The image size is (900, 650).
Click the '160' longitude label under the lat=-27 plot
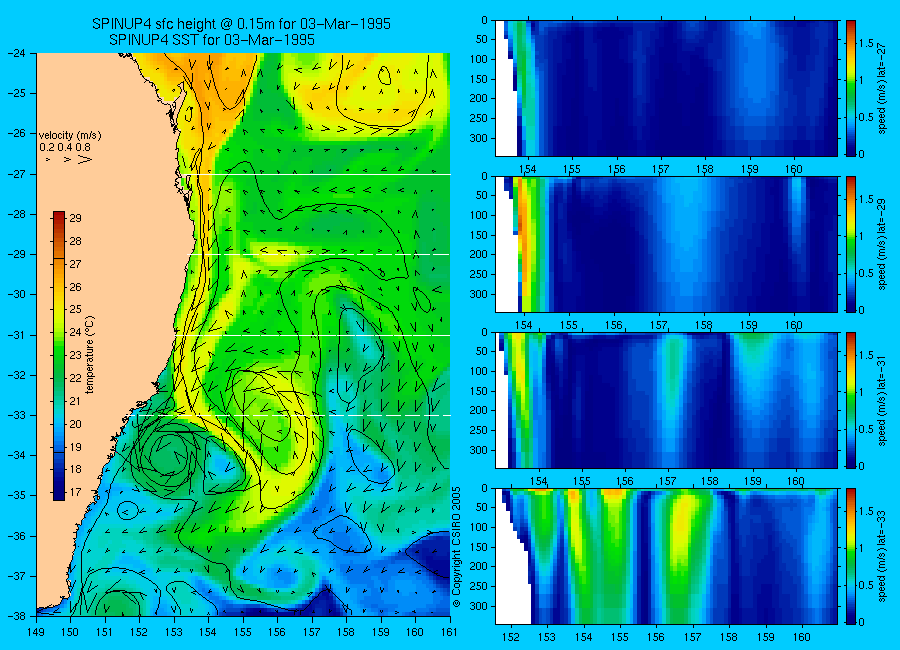[x=794, y=169]
